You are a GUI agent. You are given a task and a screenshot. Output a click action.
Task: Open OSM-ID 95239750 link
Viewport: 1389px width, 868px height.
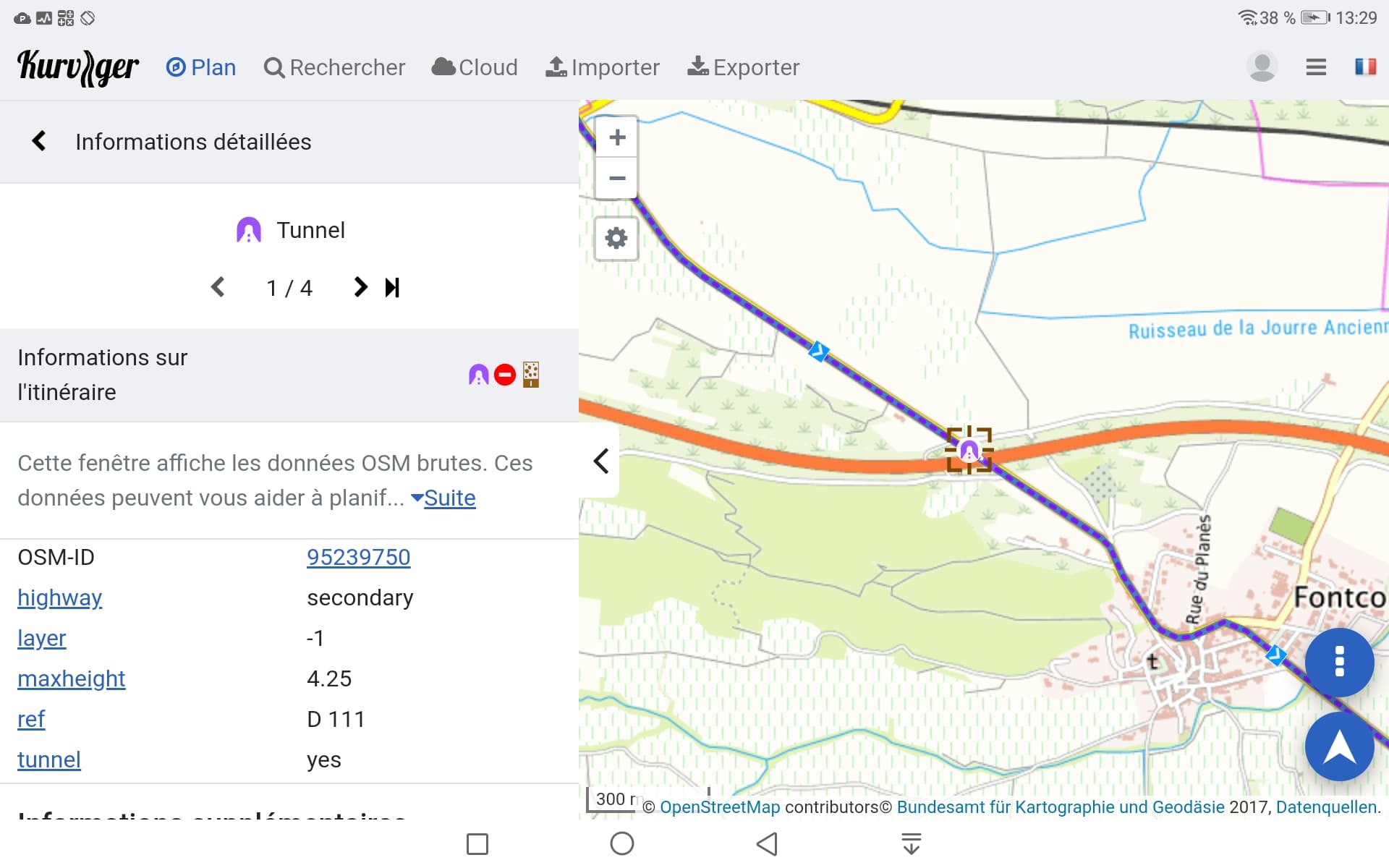pos(358,557)
